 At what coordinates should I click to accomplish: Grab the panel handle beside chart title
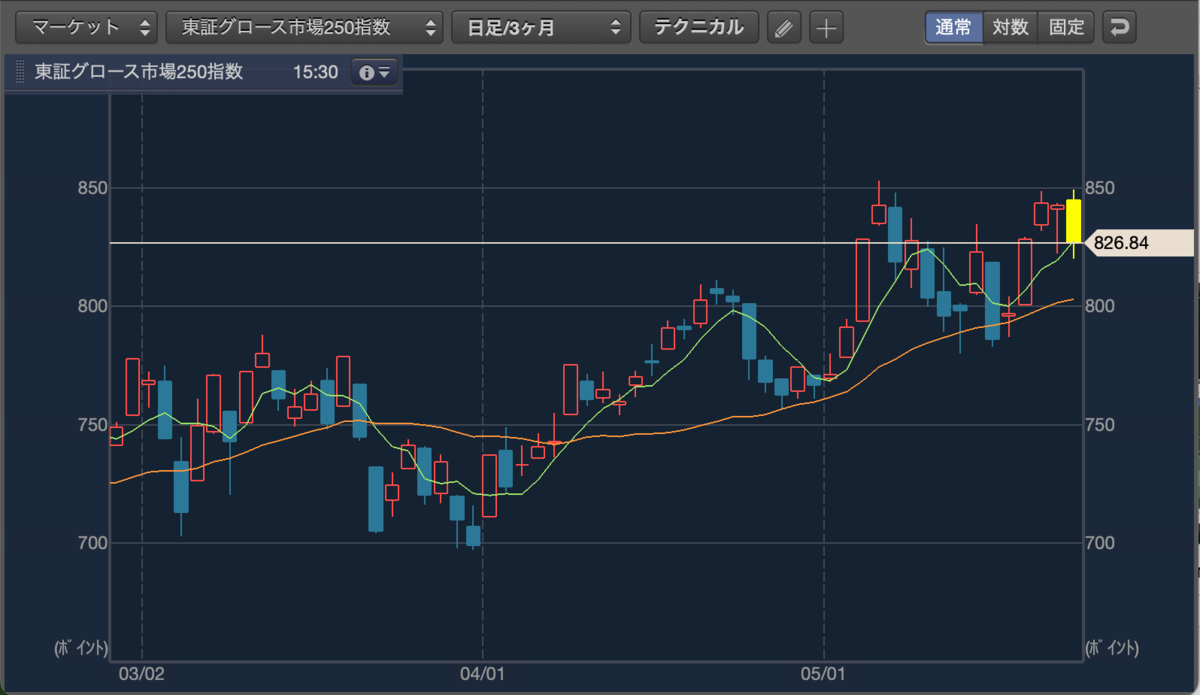(x=20, y=73)
